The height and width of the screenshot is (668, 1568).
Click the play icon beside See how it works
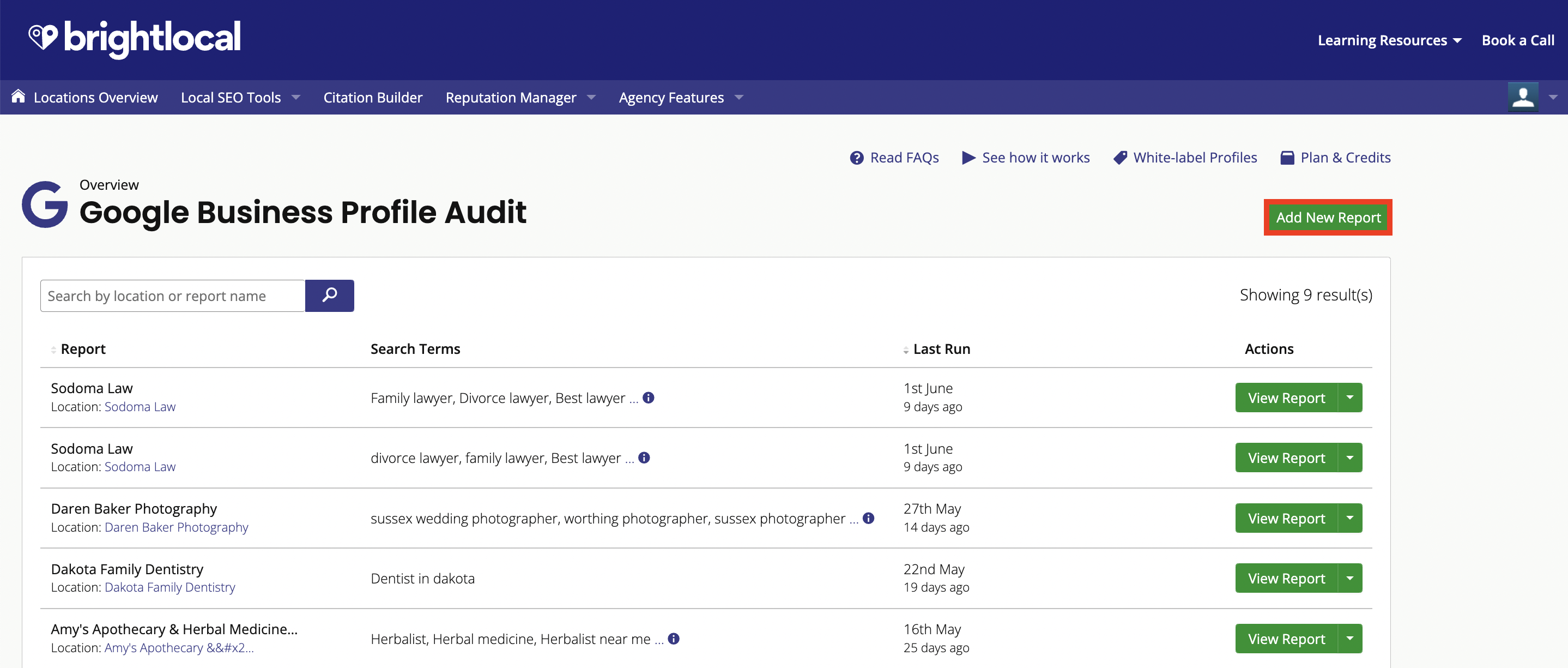click(968, 158)
